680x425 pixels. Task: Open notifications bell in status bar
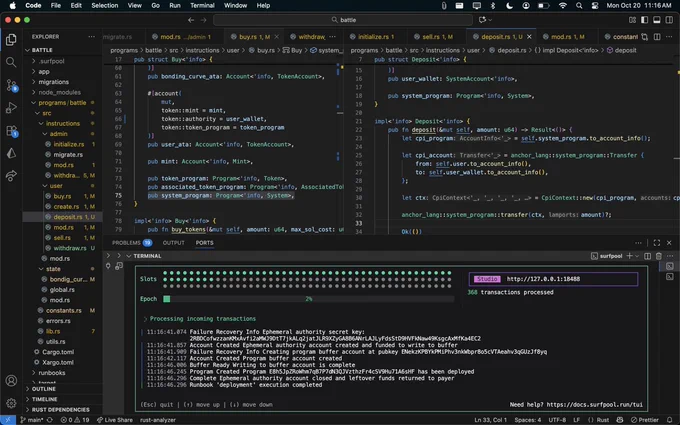coord(670,420)
